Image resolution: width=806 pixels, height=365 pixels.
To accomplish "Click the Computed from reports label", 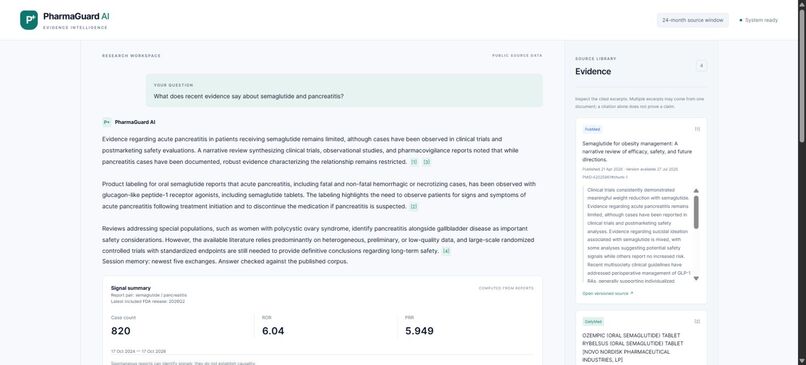I will [506, 288].
